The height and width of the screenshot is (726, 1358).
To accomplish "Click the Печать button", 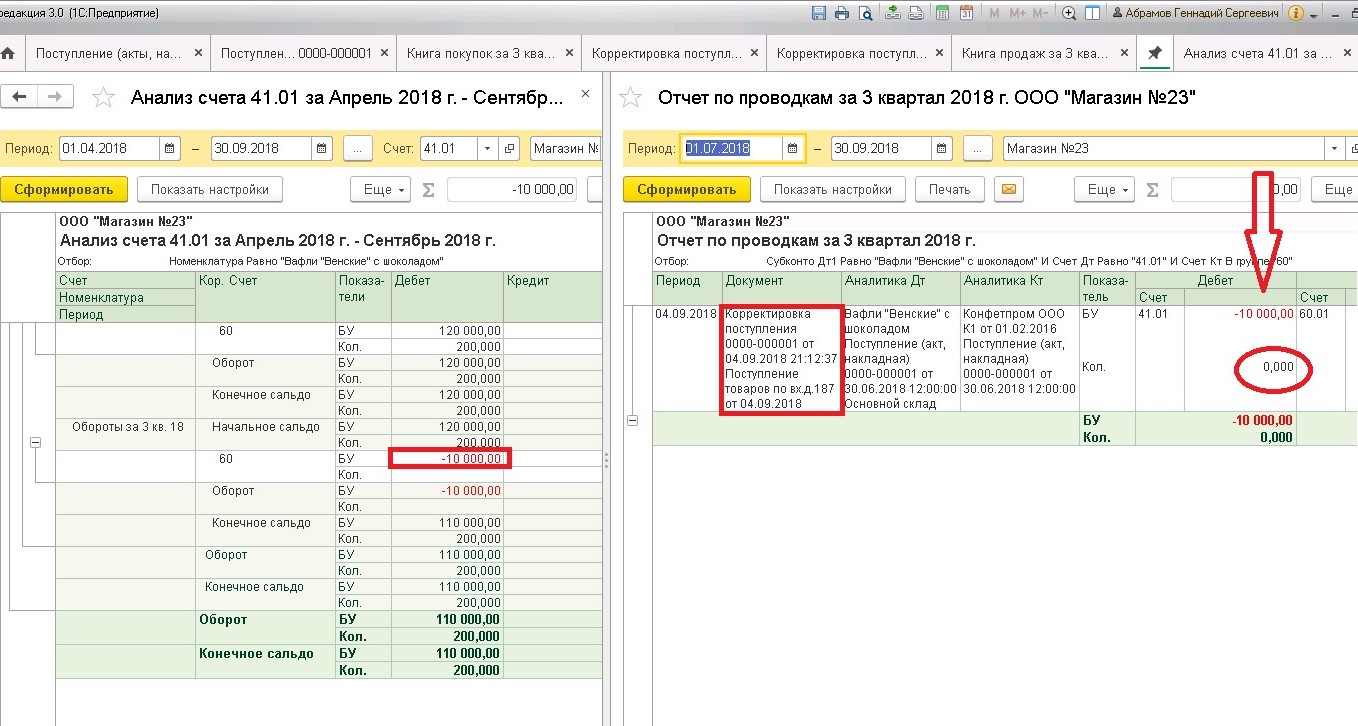I will click(949, 189).
